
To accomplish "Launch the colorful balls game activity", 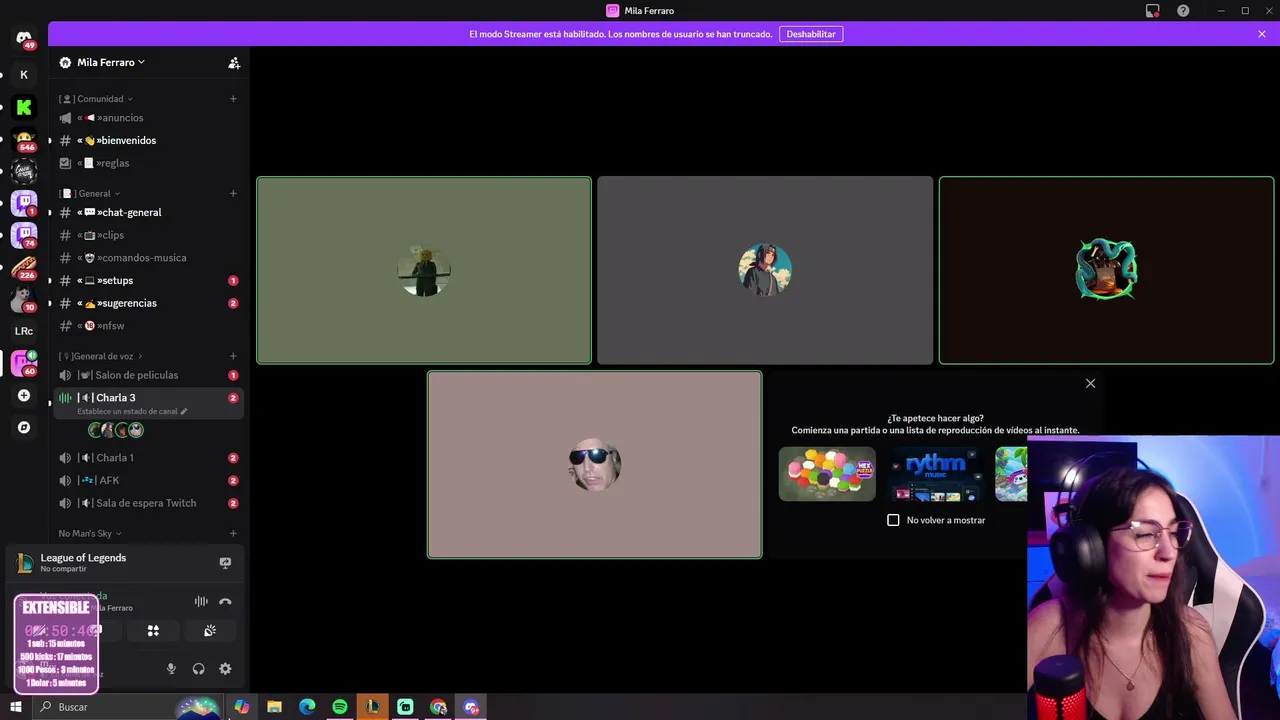I will (x=827, y=474).
